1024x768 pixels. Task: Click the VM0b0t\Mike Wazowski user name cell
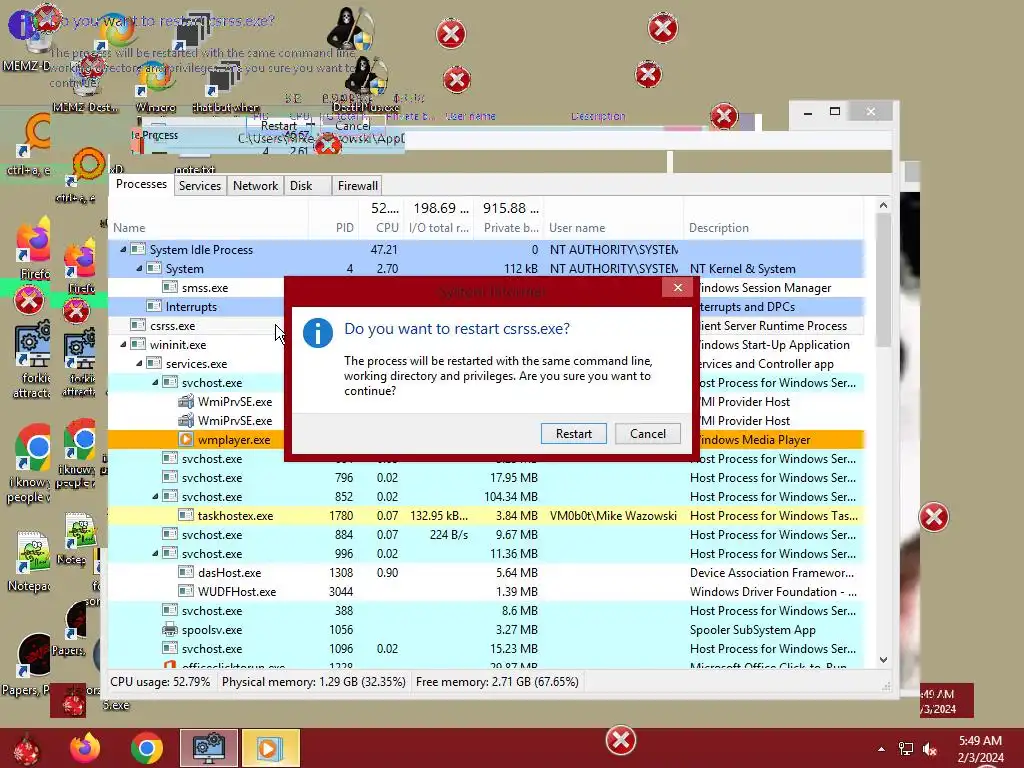pyautogui.click(x=613, y=516)
